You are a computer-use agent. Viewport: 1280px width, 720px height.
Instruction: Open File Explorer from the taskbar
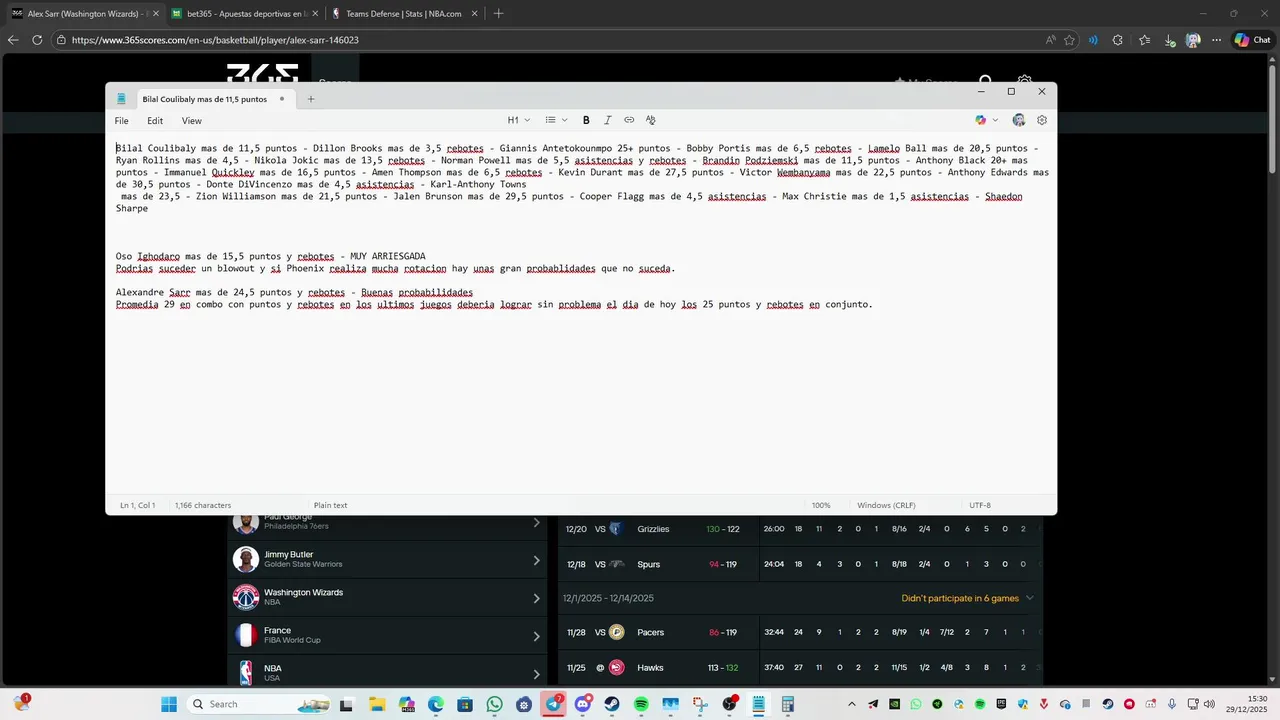pos(377,704)
